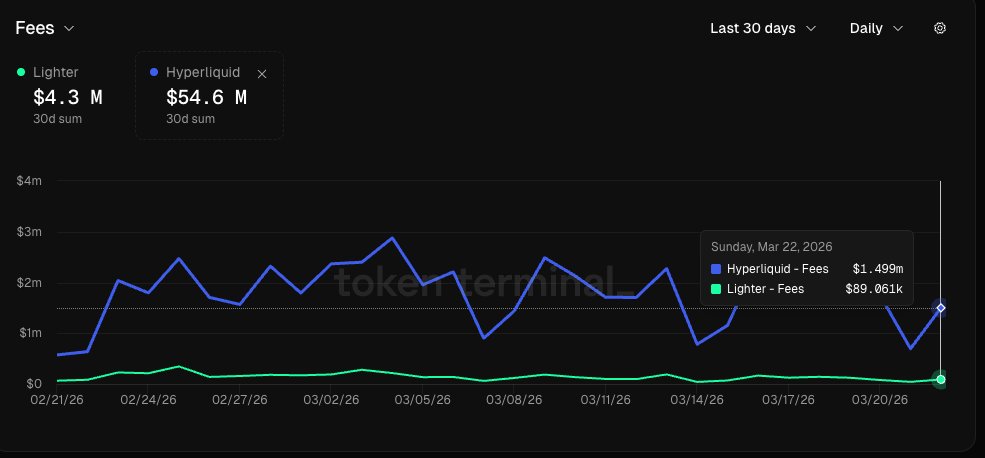Click the $3m y-axis label
The image size is (985, 458).
pyautogui.click(x=29, y=232)
